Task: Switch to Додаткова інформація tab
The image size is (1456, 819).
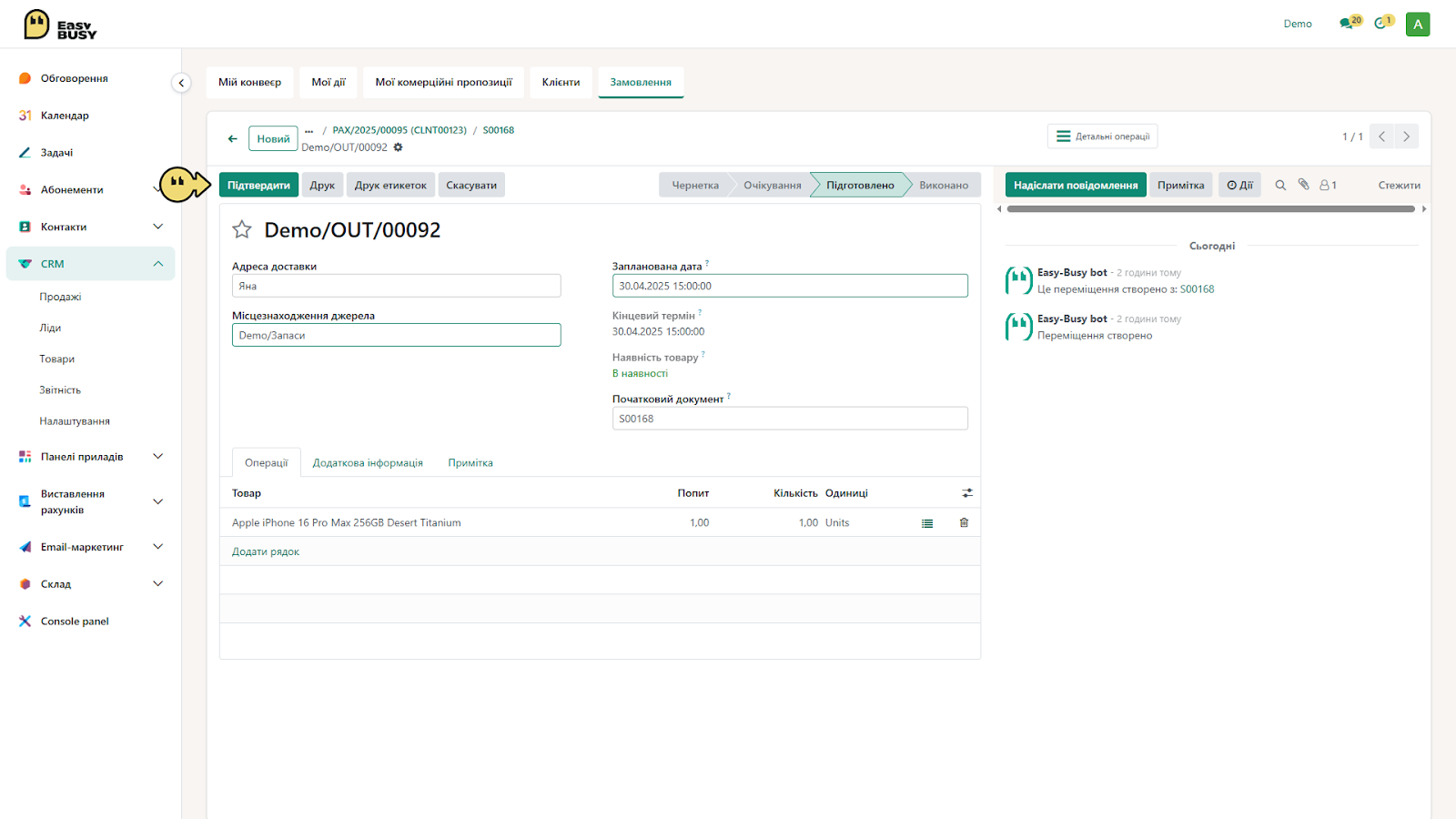Action: coord(368,463)
